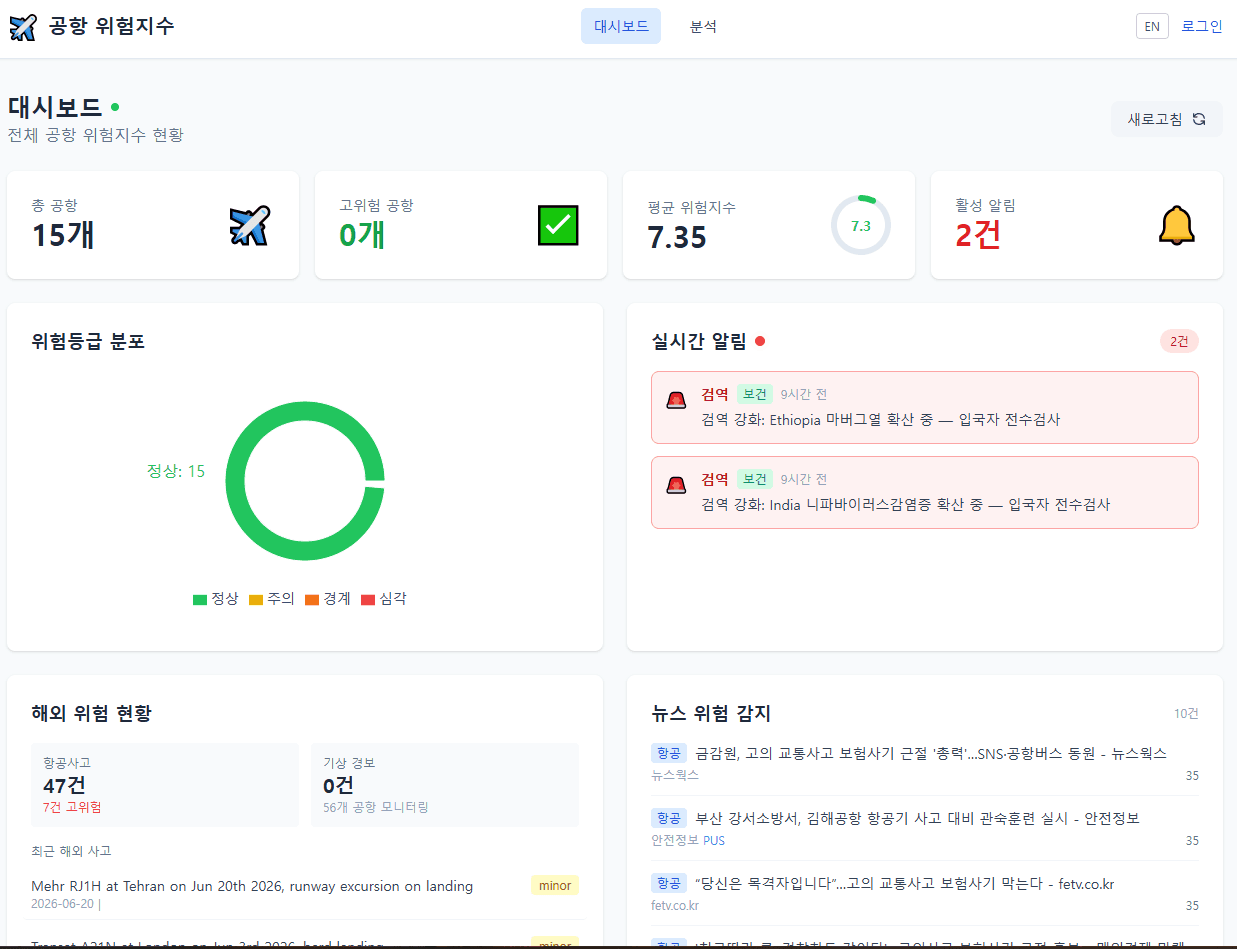Click the 10건 count in 뉴스 위험 감지
This screenshot has height=949, width=1237.
pyautogui.click(x=1186, y=714)
